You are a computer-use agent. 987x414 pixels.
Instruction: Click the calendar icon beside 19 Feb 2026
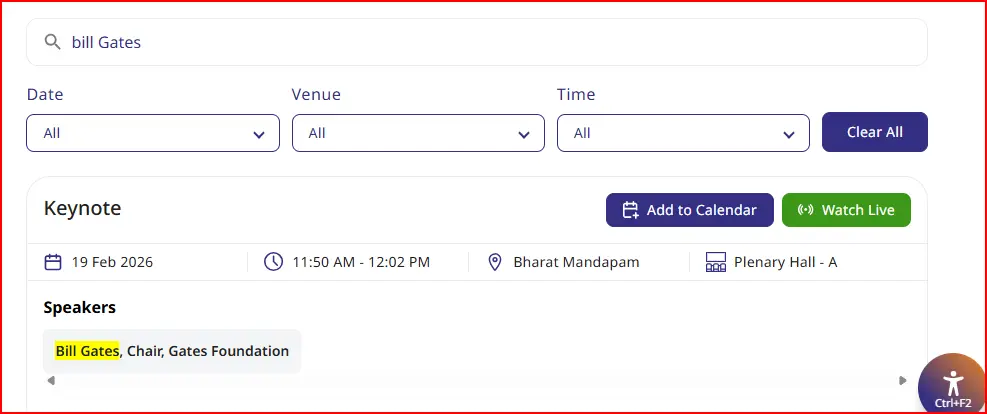pos(54,262)
